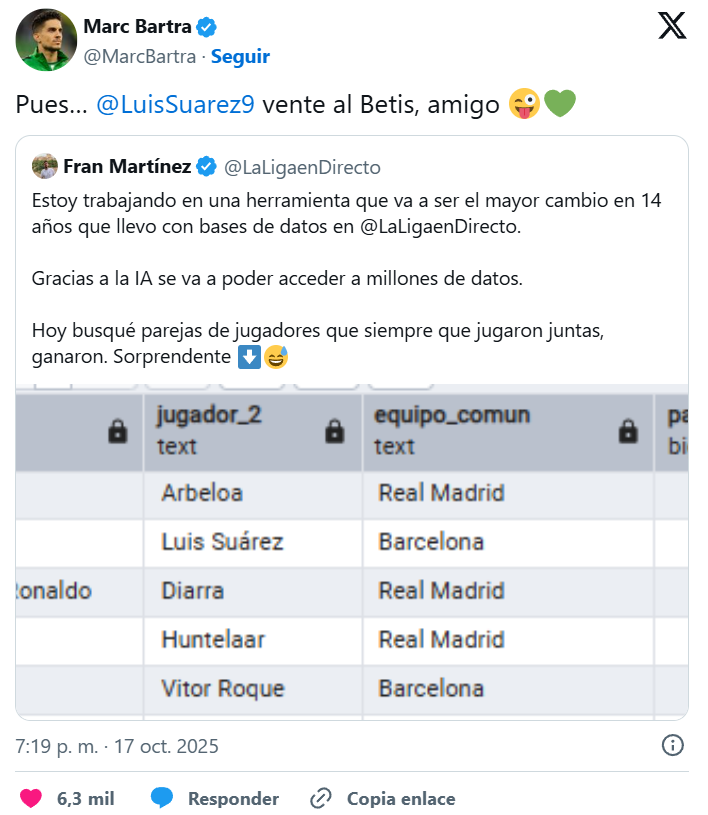Click the equipo_comun column header
708x815 pixels.
point(452,415)
